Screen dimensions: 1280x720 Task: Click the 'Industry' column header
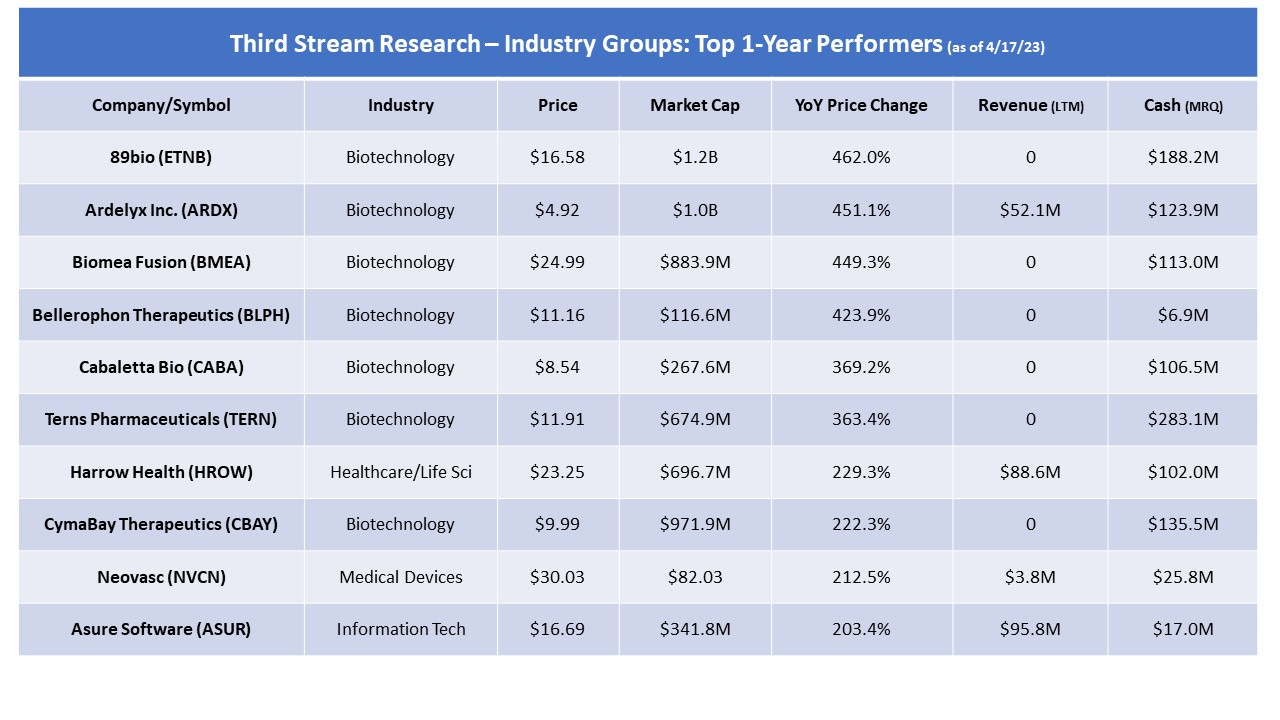[x=400, y=105]
